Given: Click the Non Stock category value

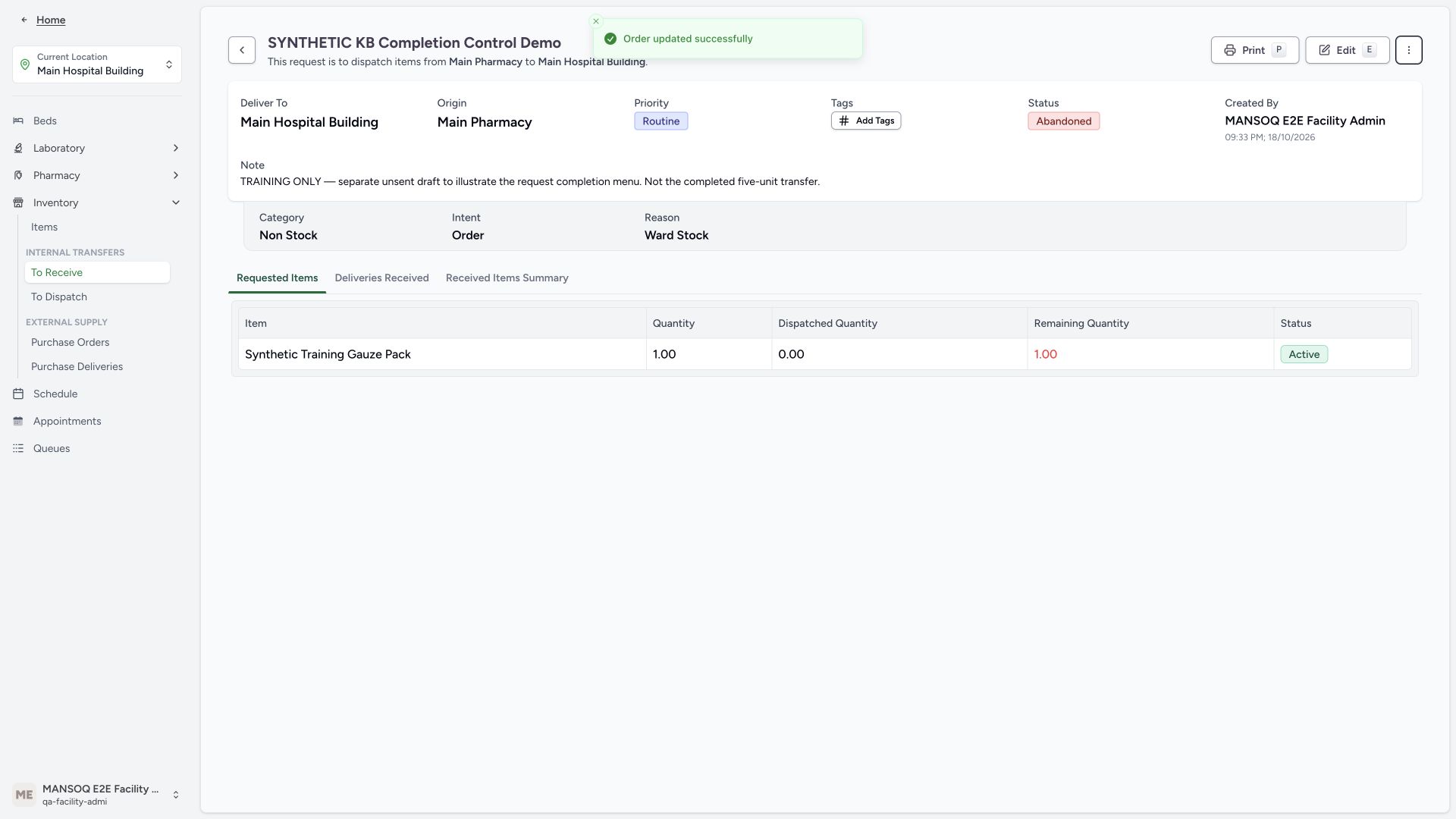Looking at the screenshot, I should point(288,235).
